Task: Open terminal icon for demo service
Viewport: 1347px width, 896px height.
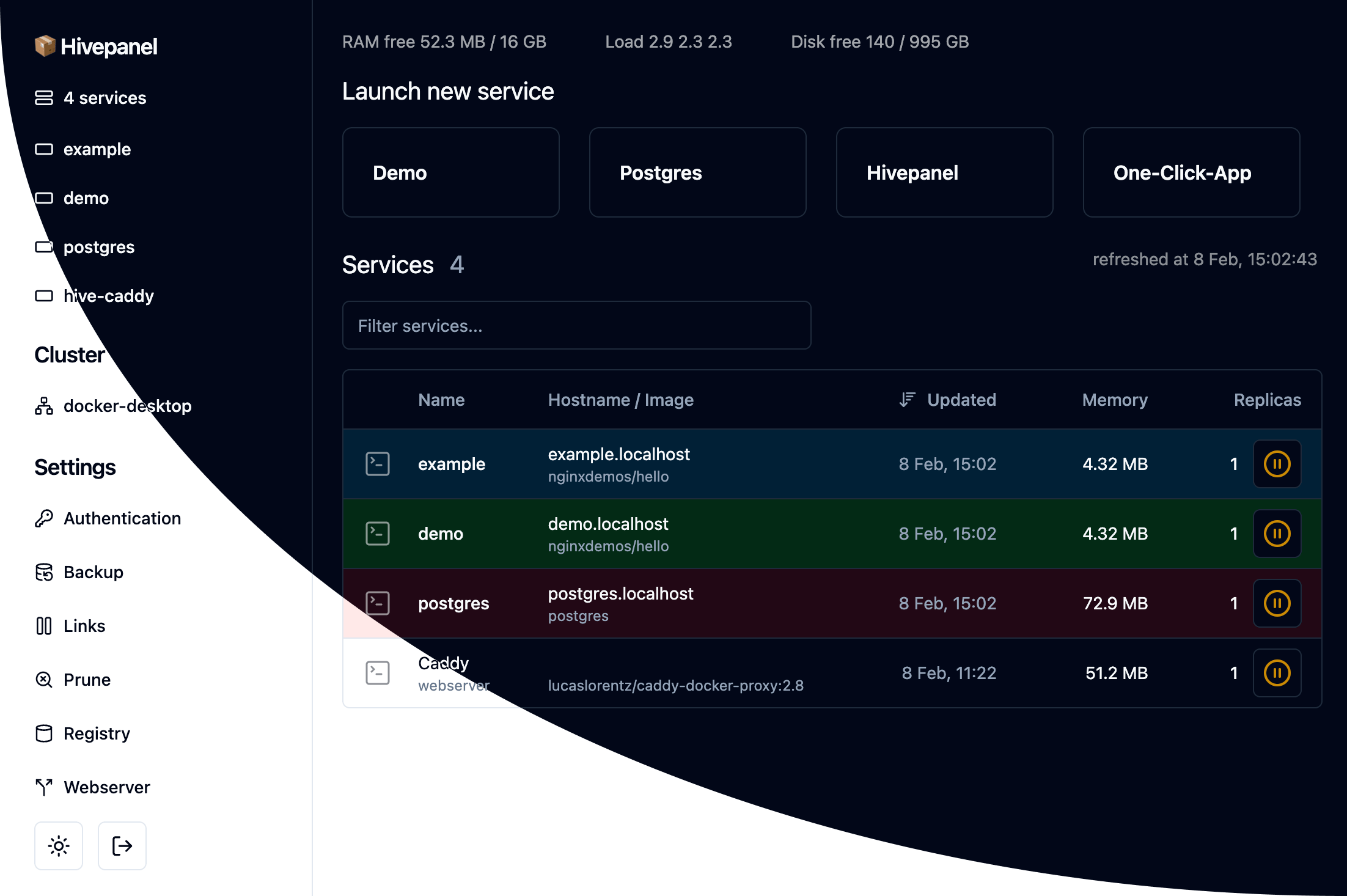Action: pos(378,534)
